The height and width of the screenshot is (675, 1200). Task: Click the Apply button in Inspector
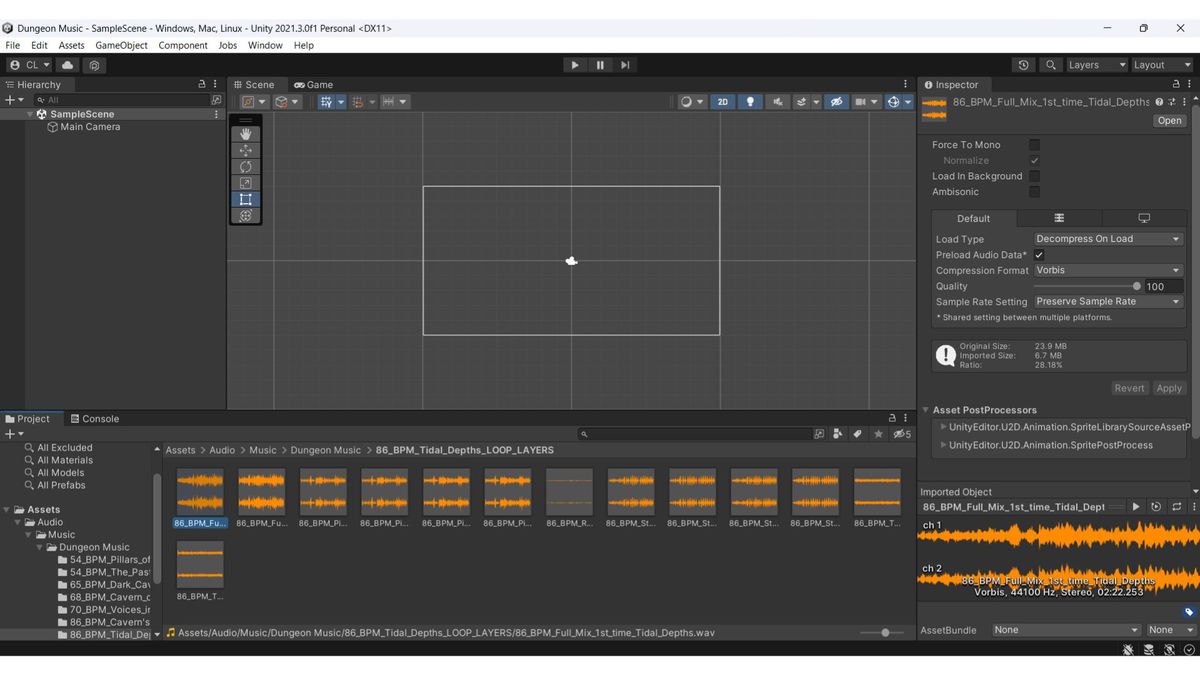click(x=1168, y=388)
